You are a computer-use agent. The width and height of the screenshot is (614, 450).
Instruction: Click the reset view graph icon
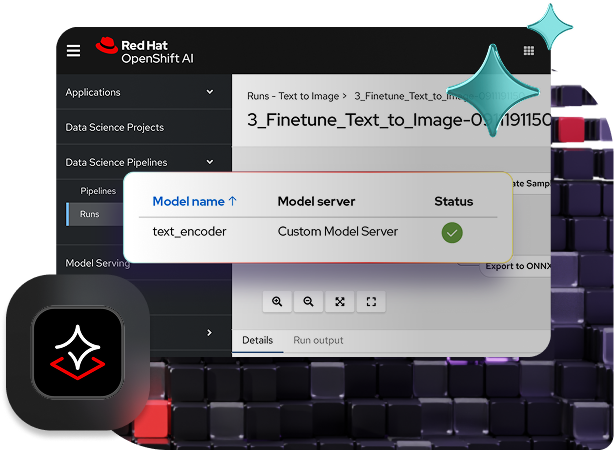371,301
